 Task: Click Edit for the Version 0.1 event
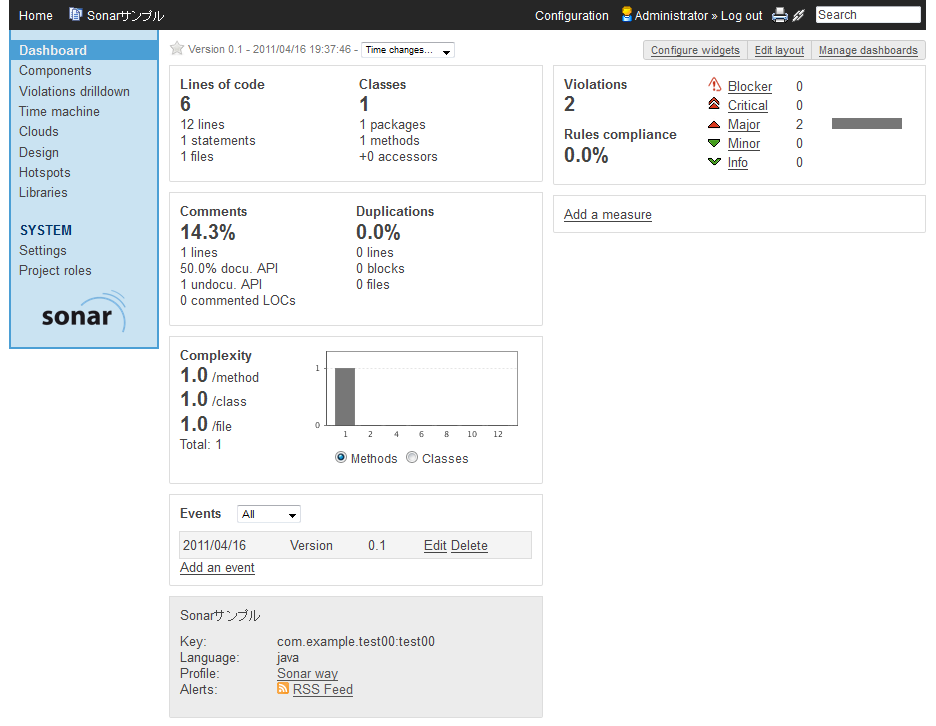click(435, 545)
